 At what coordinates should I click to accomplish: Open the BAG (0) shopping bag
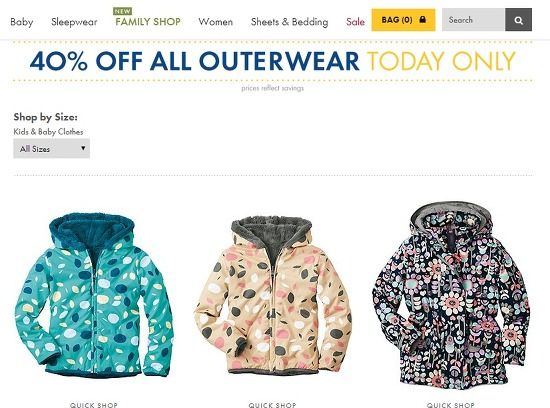403,20
